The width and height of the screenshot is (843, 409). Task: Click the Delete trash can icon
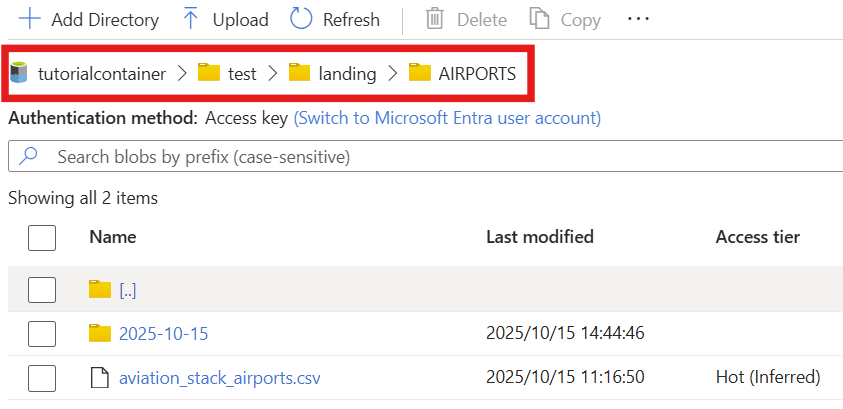click(435, 19)
